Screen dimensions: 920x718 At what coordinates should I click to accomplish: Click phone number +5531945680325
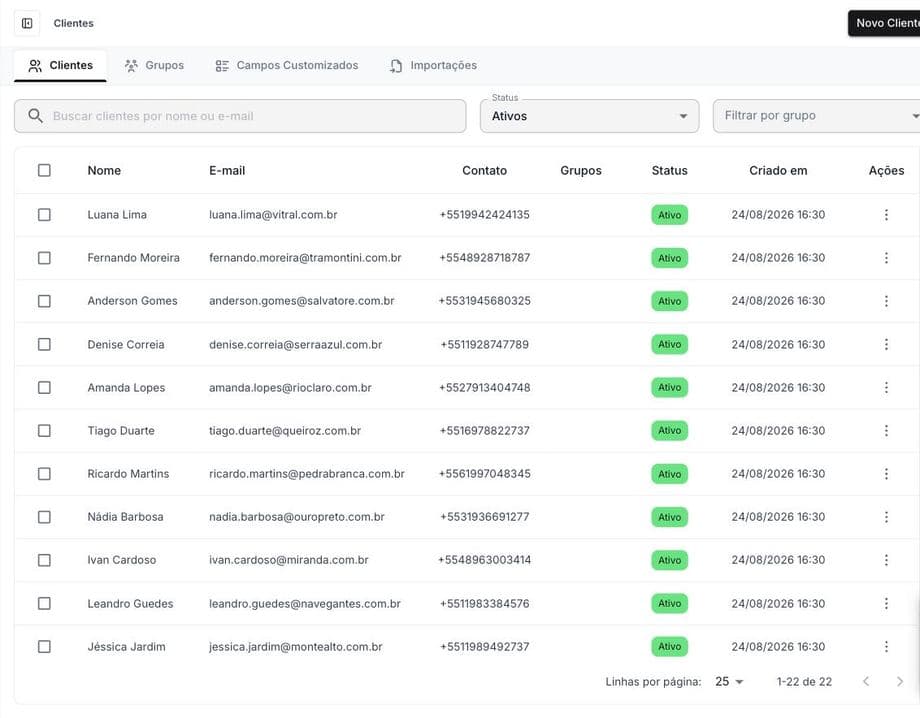tap(485, 301)
